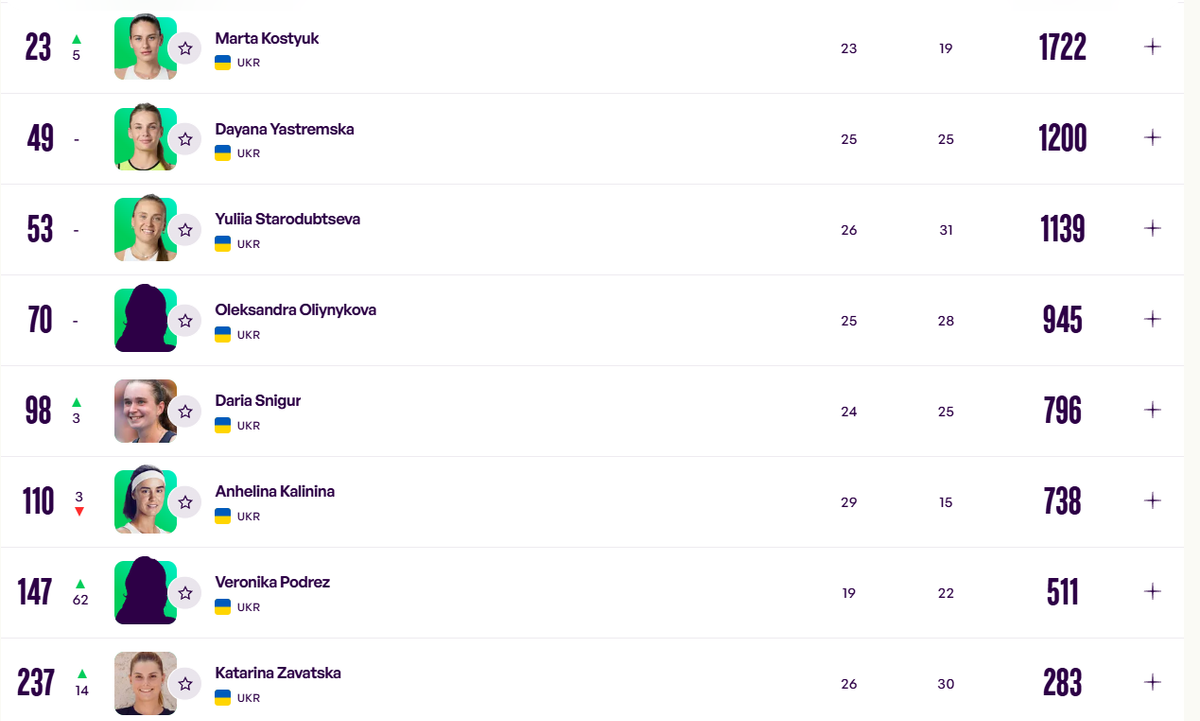This screenshot has width=1200, height=721.
Task: Open Marta Kostyuk's player profile link
Action: (x=267, y=39)
